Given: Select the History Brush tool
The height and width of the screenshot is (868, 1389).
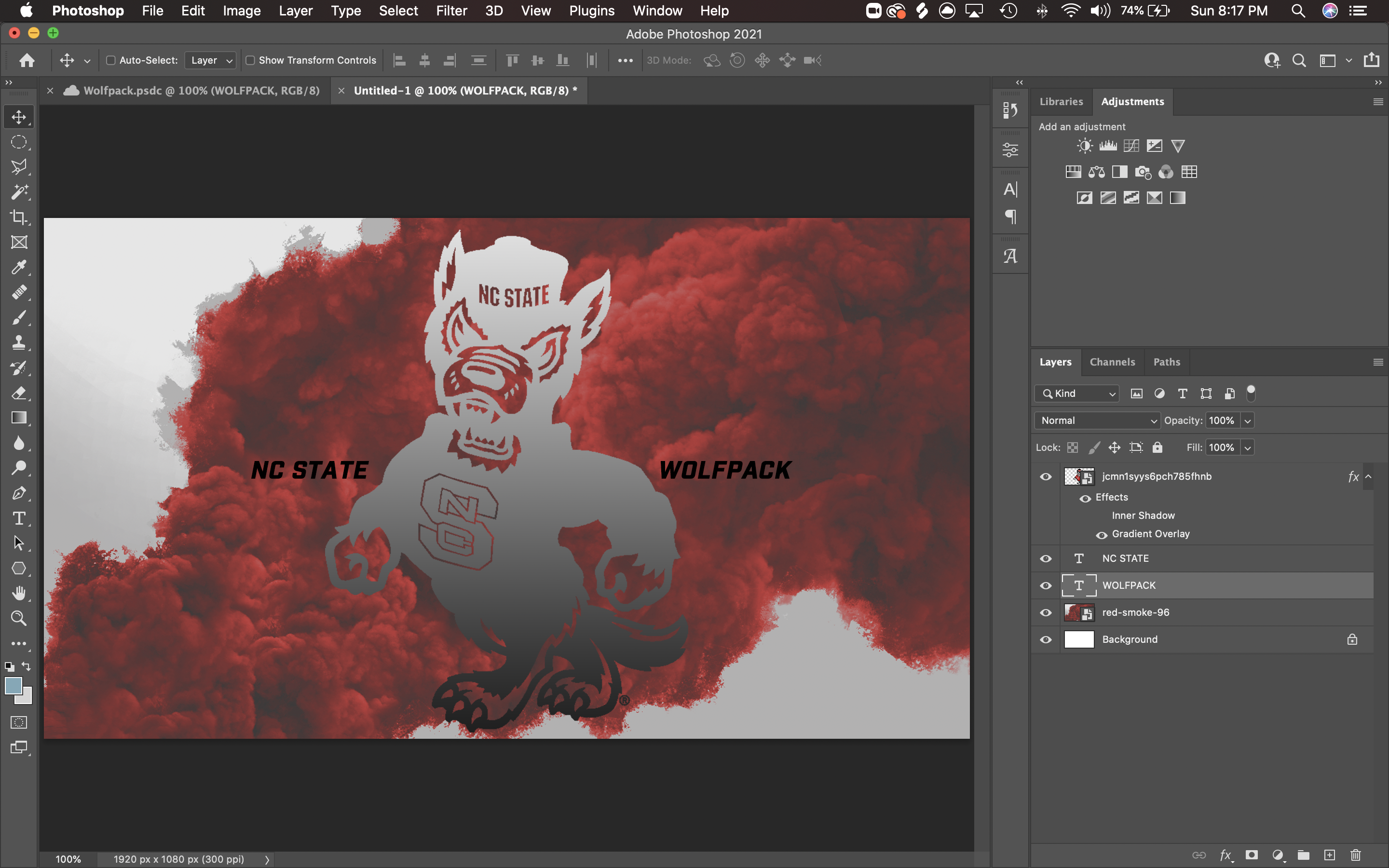Looking at the screenshot, I should [x=19, y=368].
